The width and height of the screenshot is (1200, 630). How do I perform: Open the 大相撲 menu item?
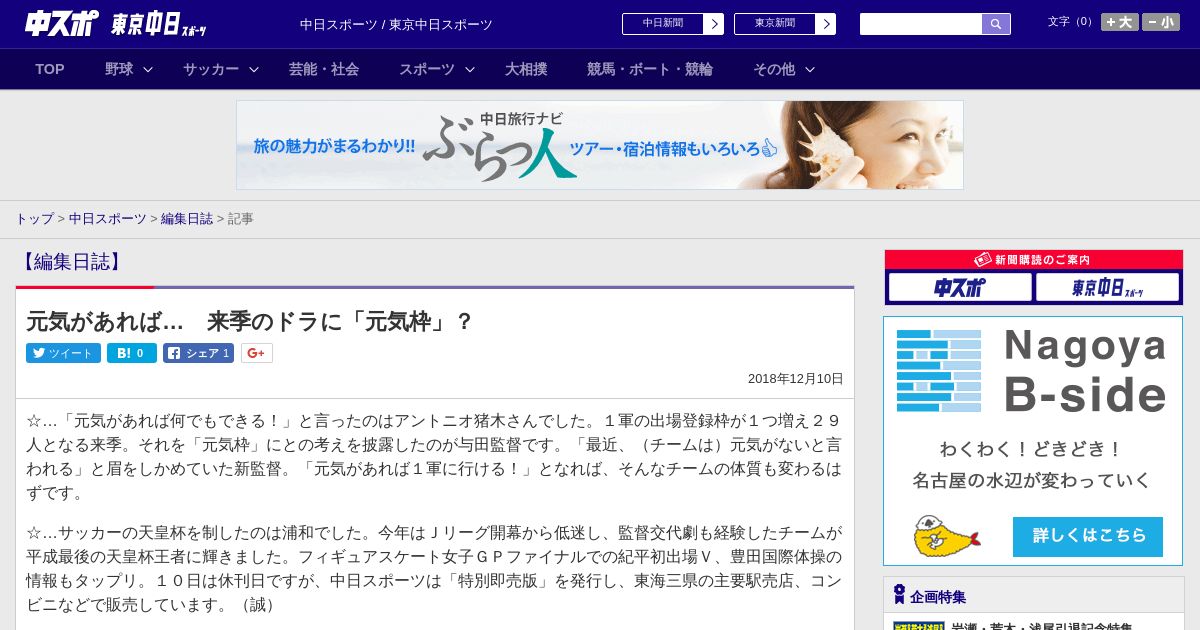[x=526, y=69]
